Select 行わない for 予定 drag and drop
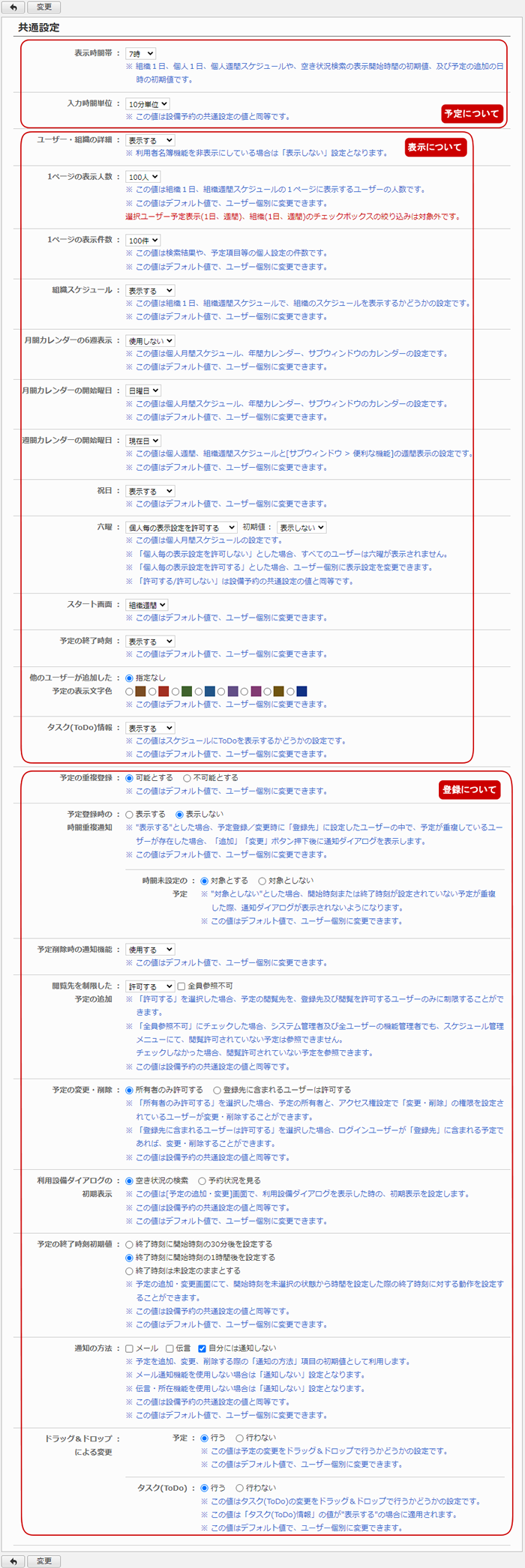Image resolution: width=525 pixels, height=1568 pixels. coord(240,1438)
